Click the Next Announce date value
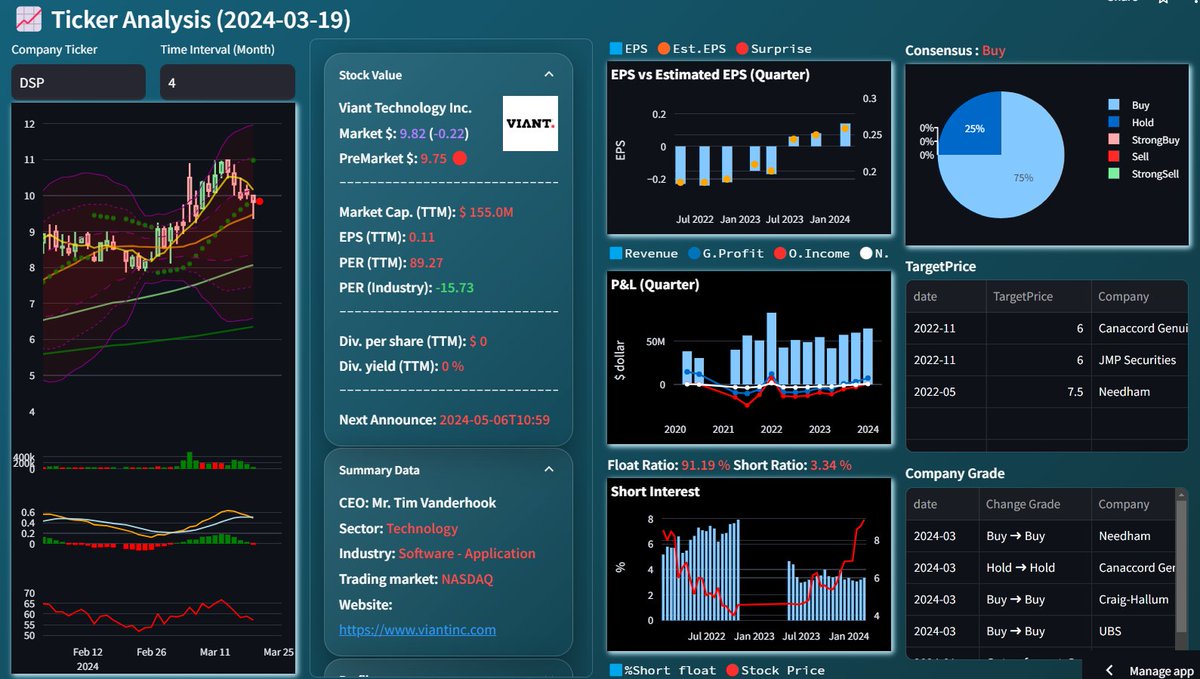The width and height of the screenshot is (1200, 679). pos(495,420)
